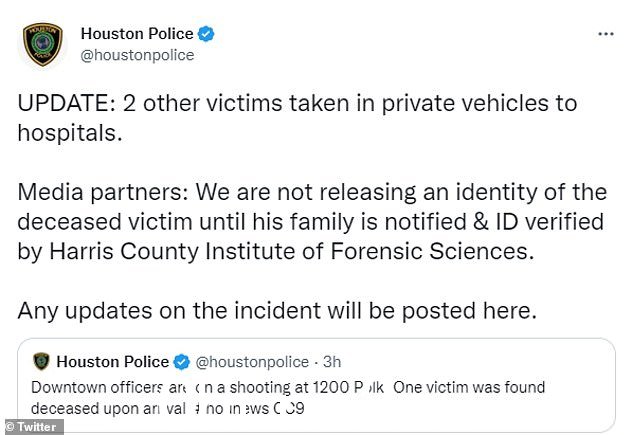Open the 3h timestamp of the quoted tweet
Image resolution: width=632 pixels, height=435 pixels.
[x=332, y=362]
